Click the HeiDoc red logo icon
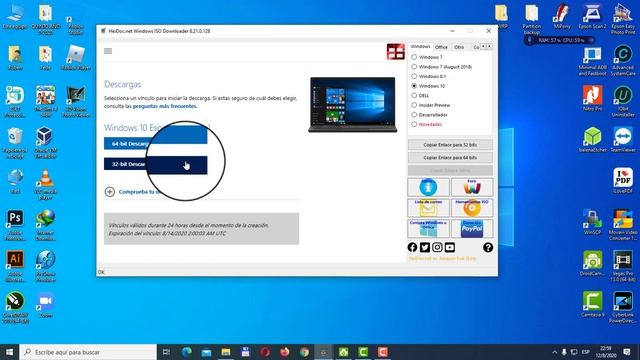Screen dimensions: 640x360 (396, 52)
